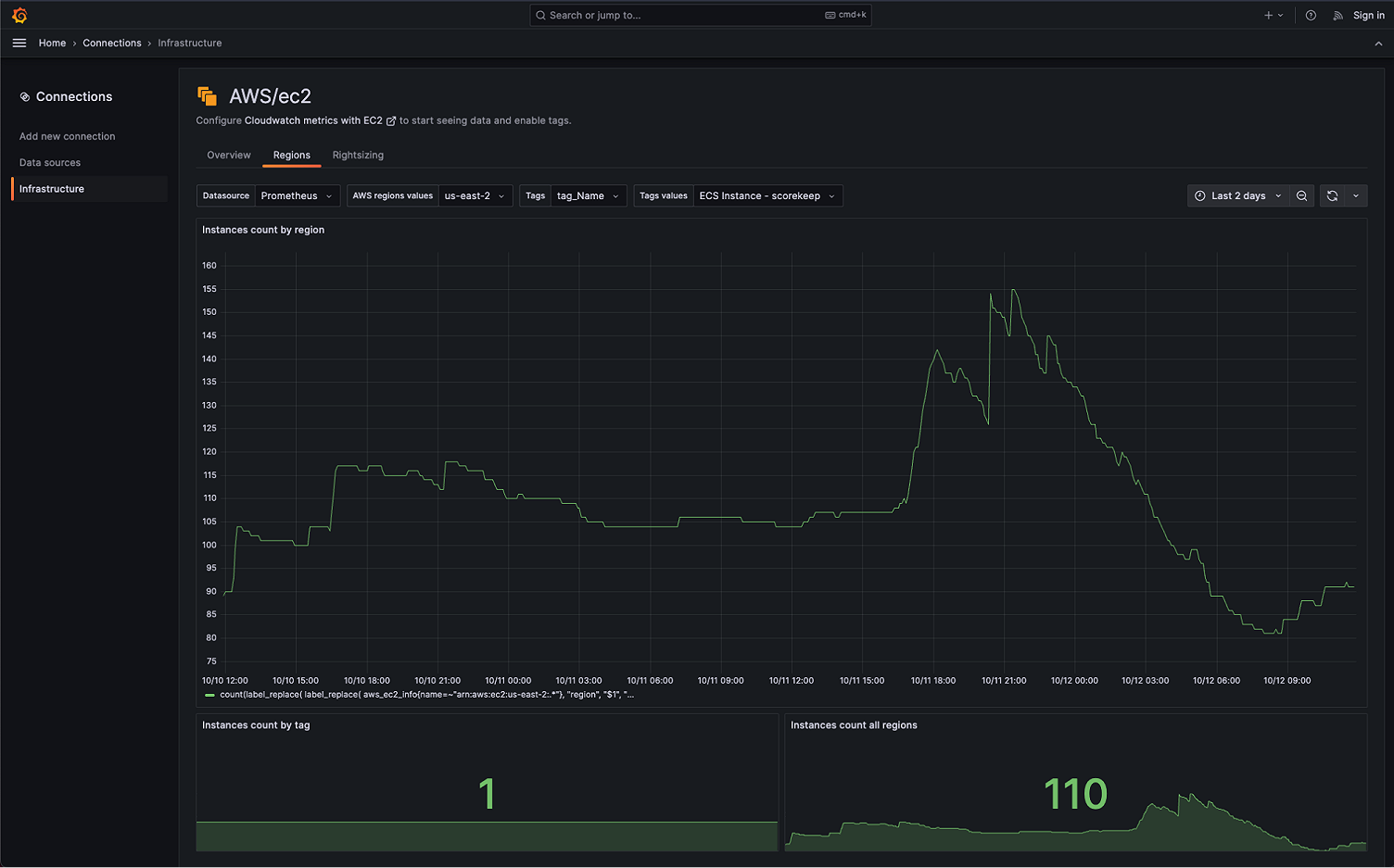Click the clock icon in the time picker
1394x868 pixels.
pos(1200,195)
